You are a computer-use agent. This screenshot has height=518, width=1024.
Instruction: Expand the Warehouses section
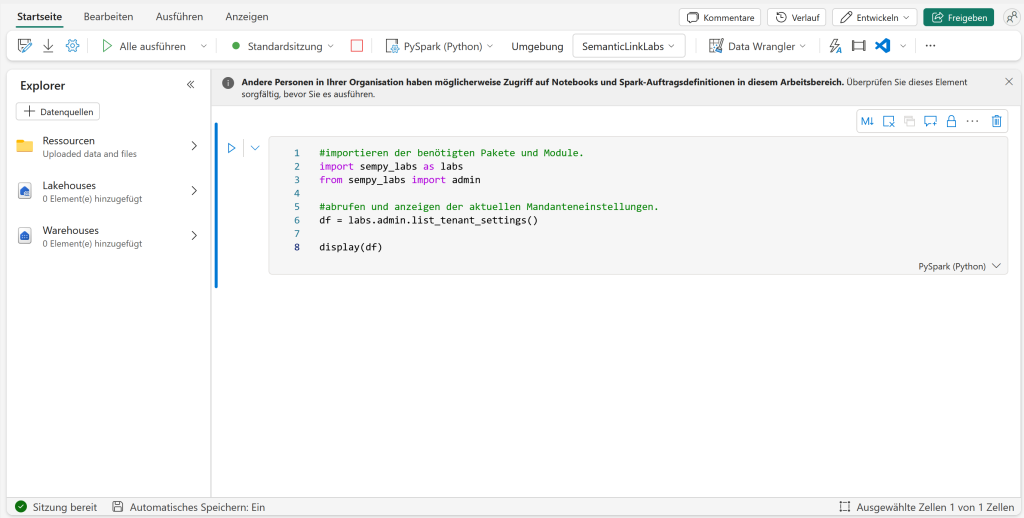point(194,236)
